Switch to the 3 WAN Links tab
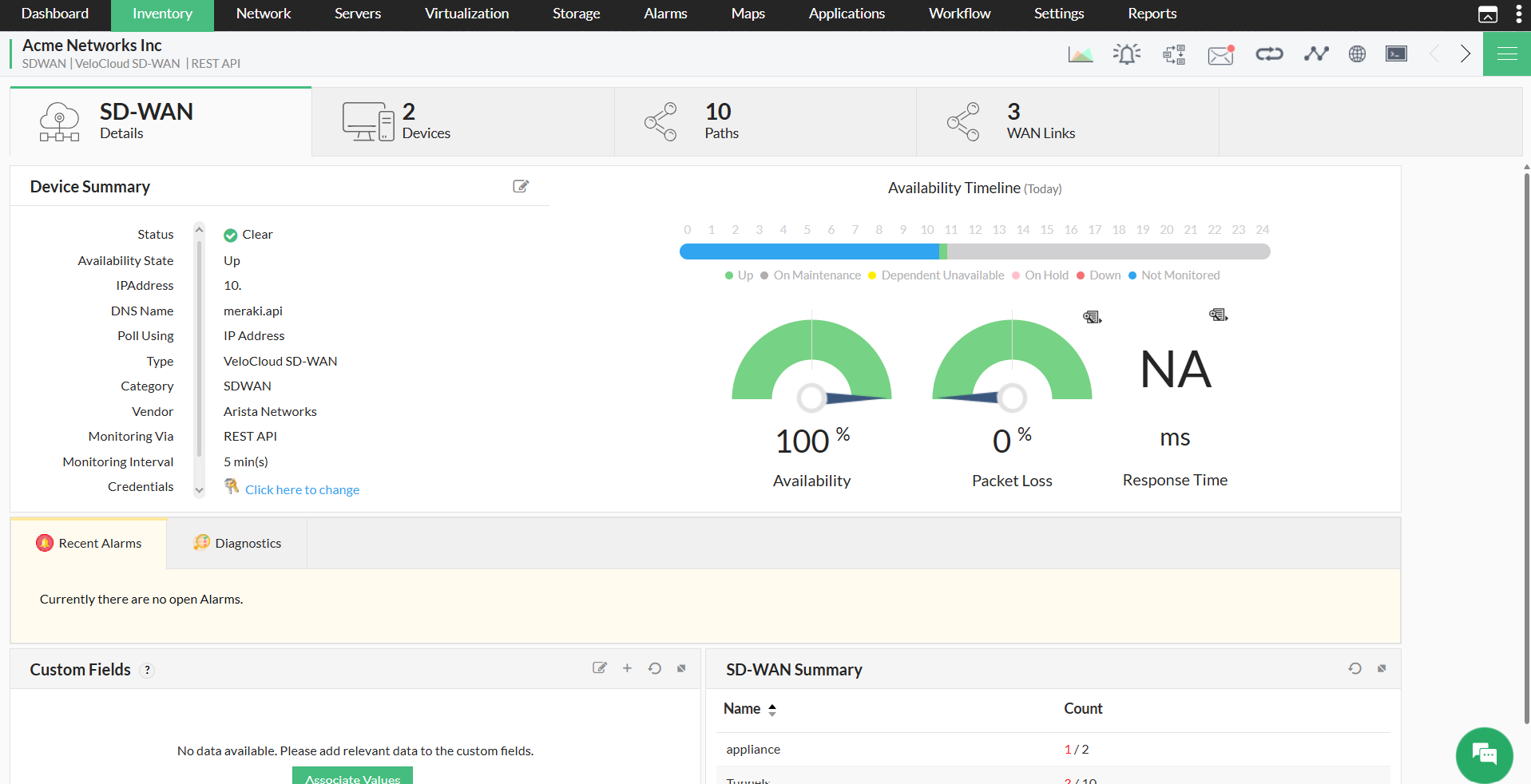This screenshot has width=1531, height=784. pyautogui.click(x=1068, y=121)
